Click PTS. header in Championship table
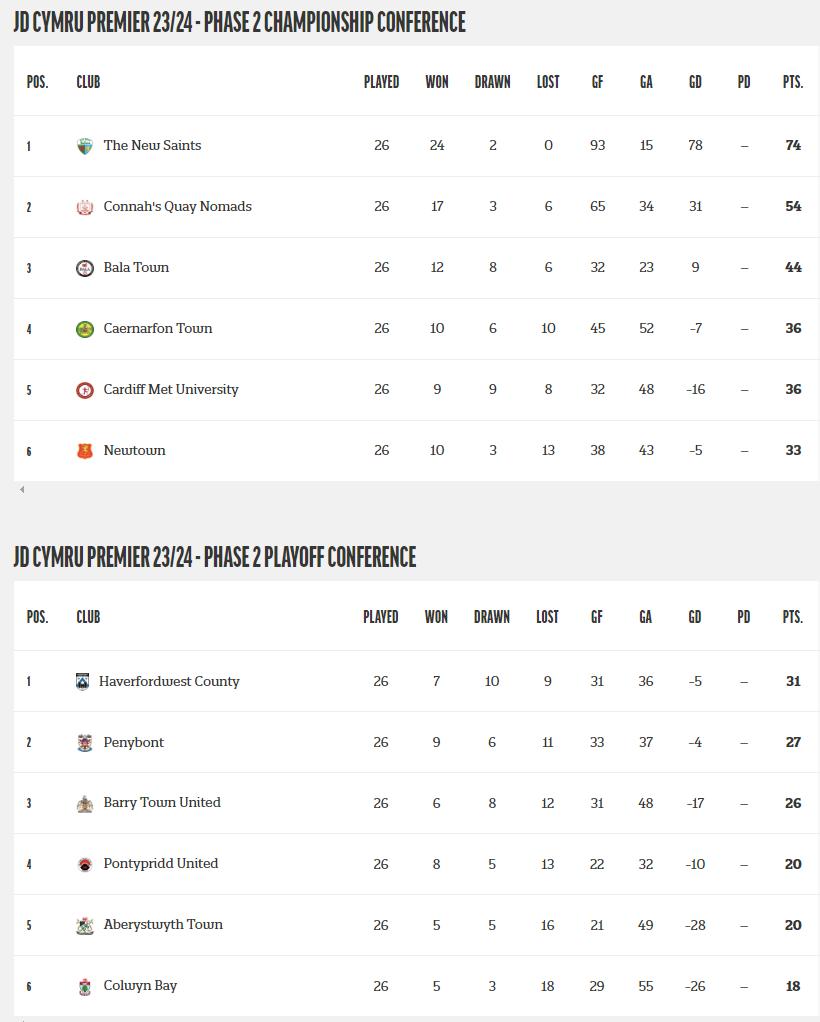The image size is (820, 1022). (792, 82)
